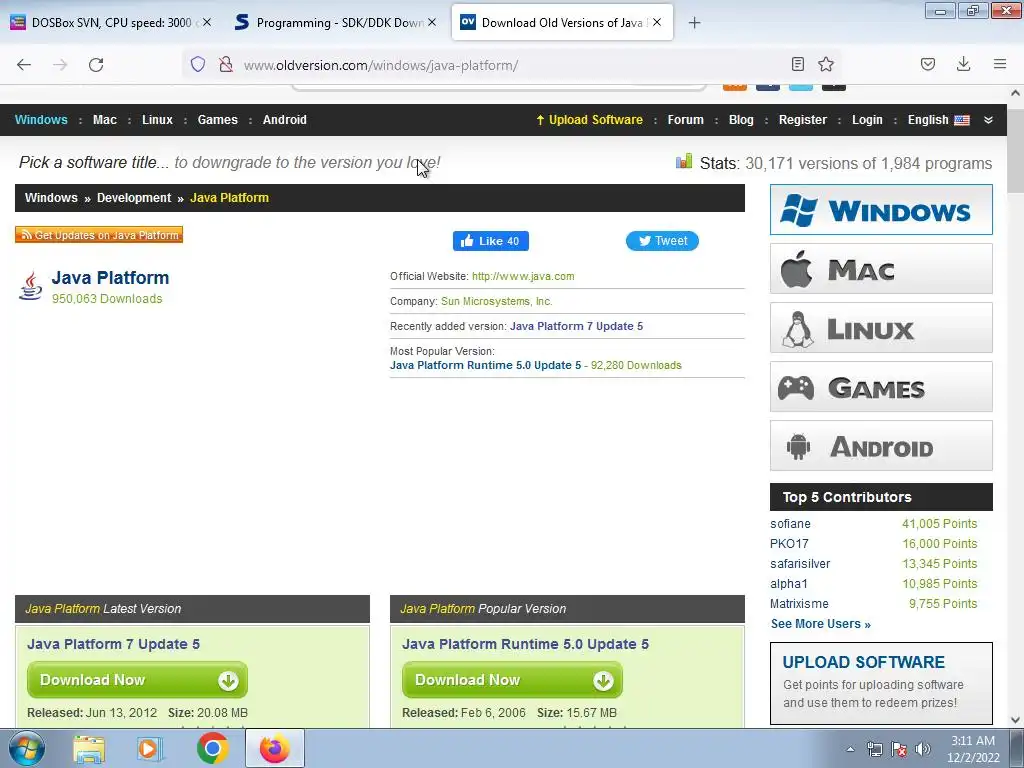Screen dimensions: 1024x768
Task: Close the Download Old Versions of Java tab
Action: coord(657,22)
